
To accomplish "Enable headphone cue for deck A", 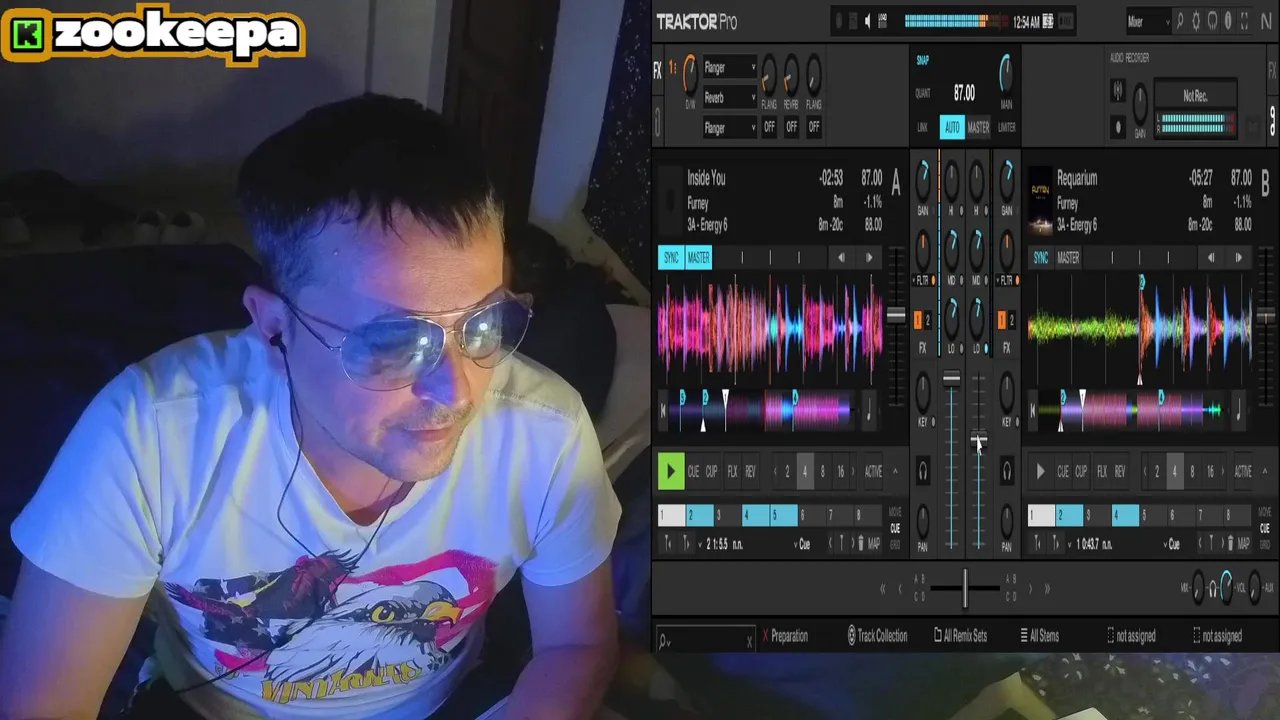I will (923, 470).
